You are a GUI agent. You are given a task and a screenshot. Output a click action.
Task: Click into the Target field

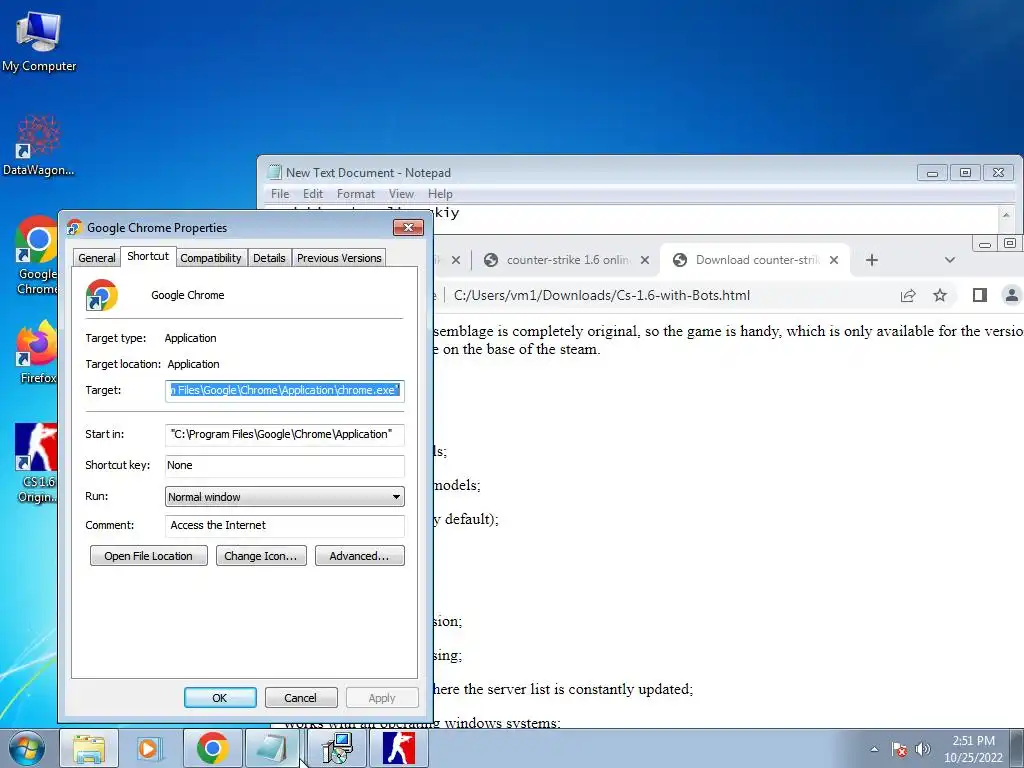pyautogui.click(x=285, y=391)
